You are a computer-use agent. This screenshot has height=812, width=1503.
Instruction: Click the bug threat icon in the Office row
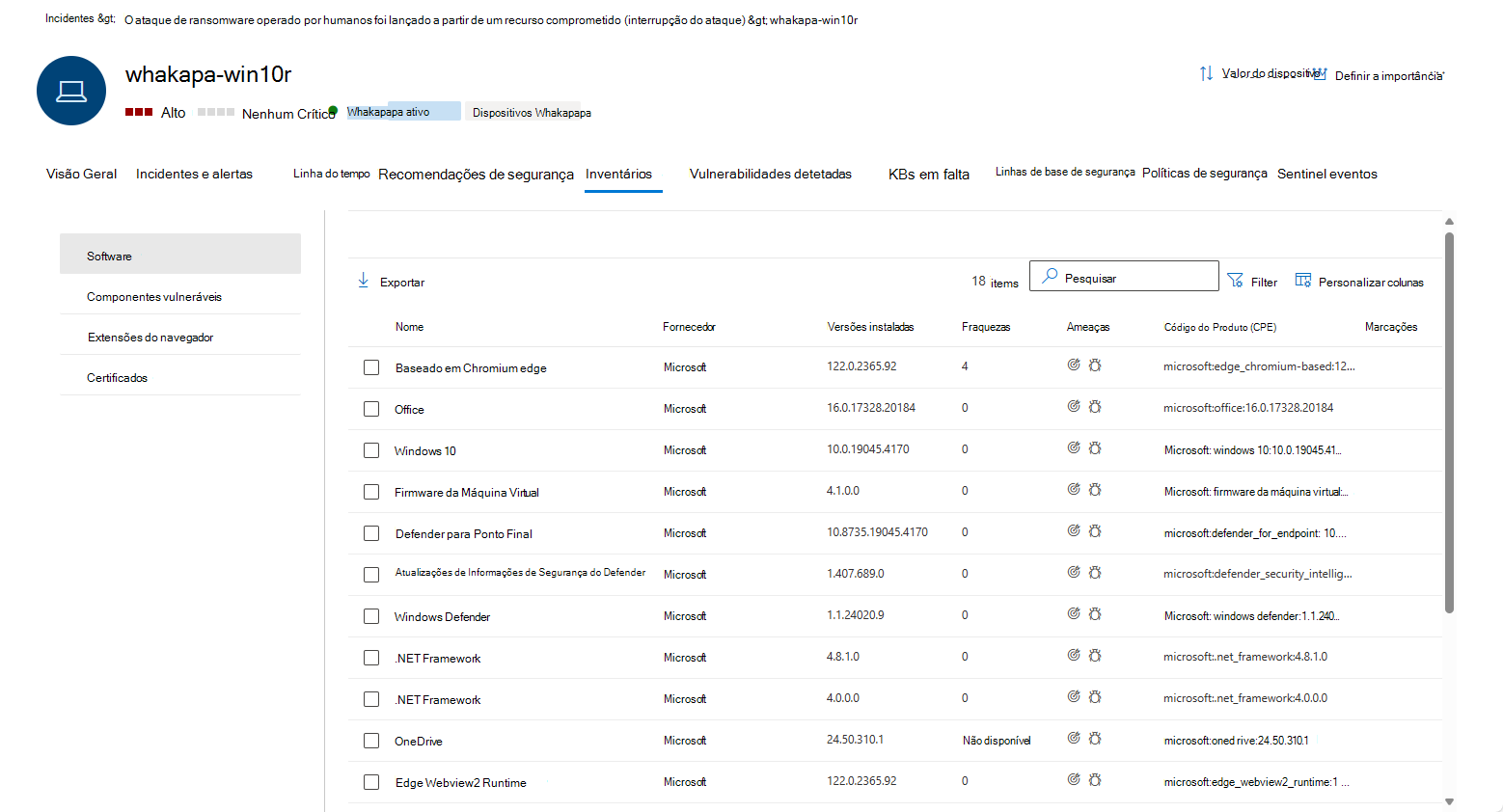click(1095, 407)
